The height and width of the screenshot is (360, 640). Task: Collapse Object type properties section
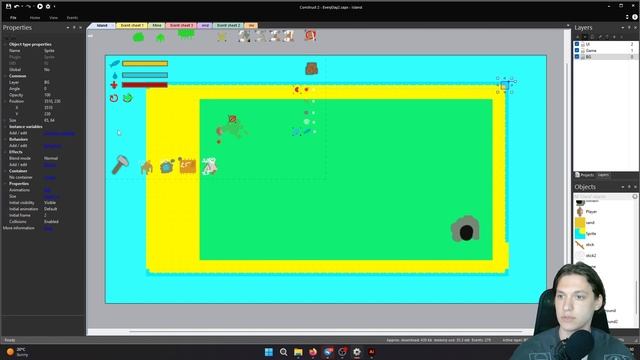click(5, 44)
